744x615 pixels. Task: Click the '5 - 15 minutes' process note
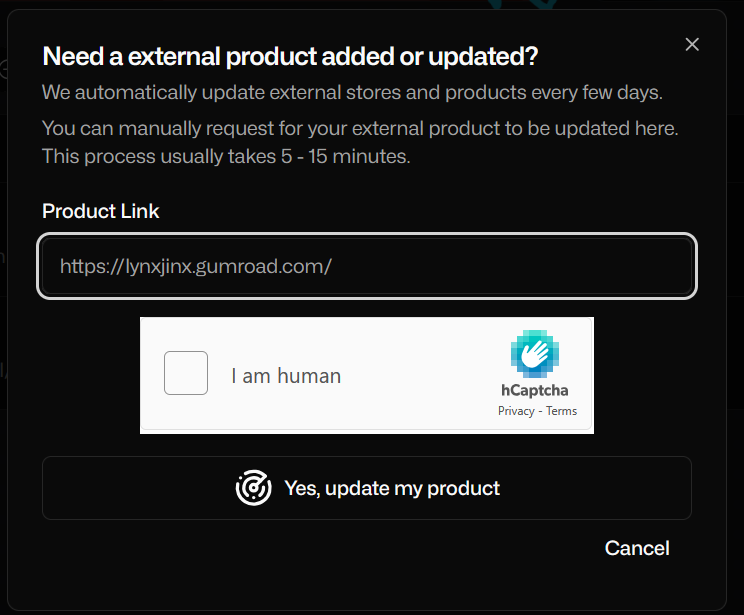(226, 156)
